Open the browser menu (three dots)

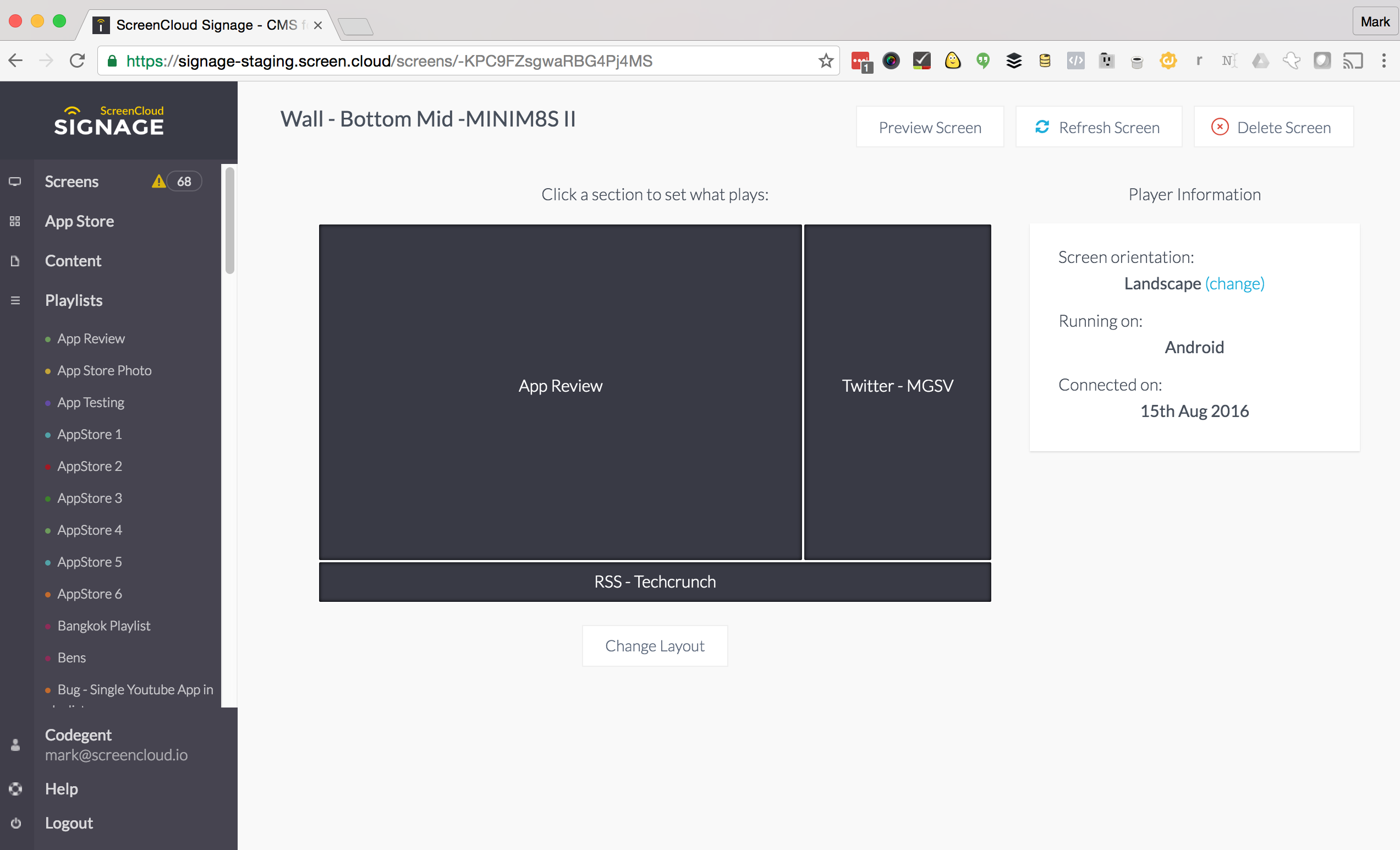(1385, 60)
